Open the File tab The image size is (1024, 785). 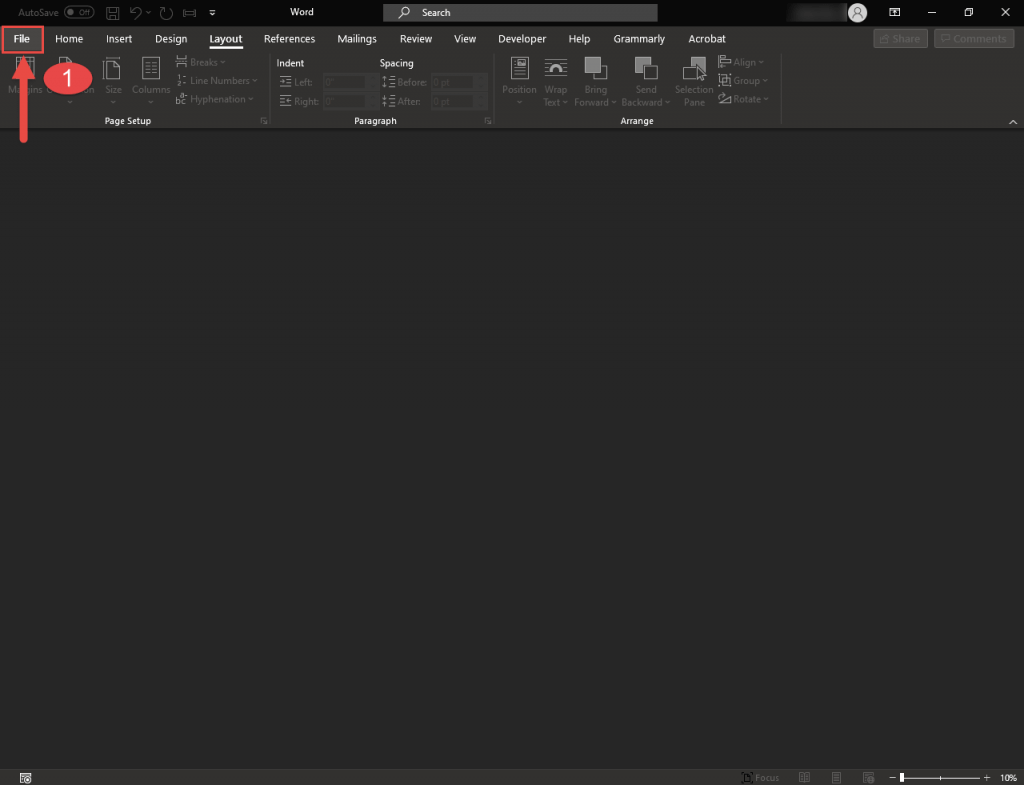[x=22, y=39]
